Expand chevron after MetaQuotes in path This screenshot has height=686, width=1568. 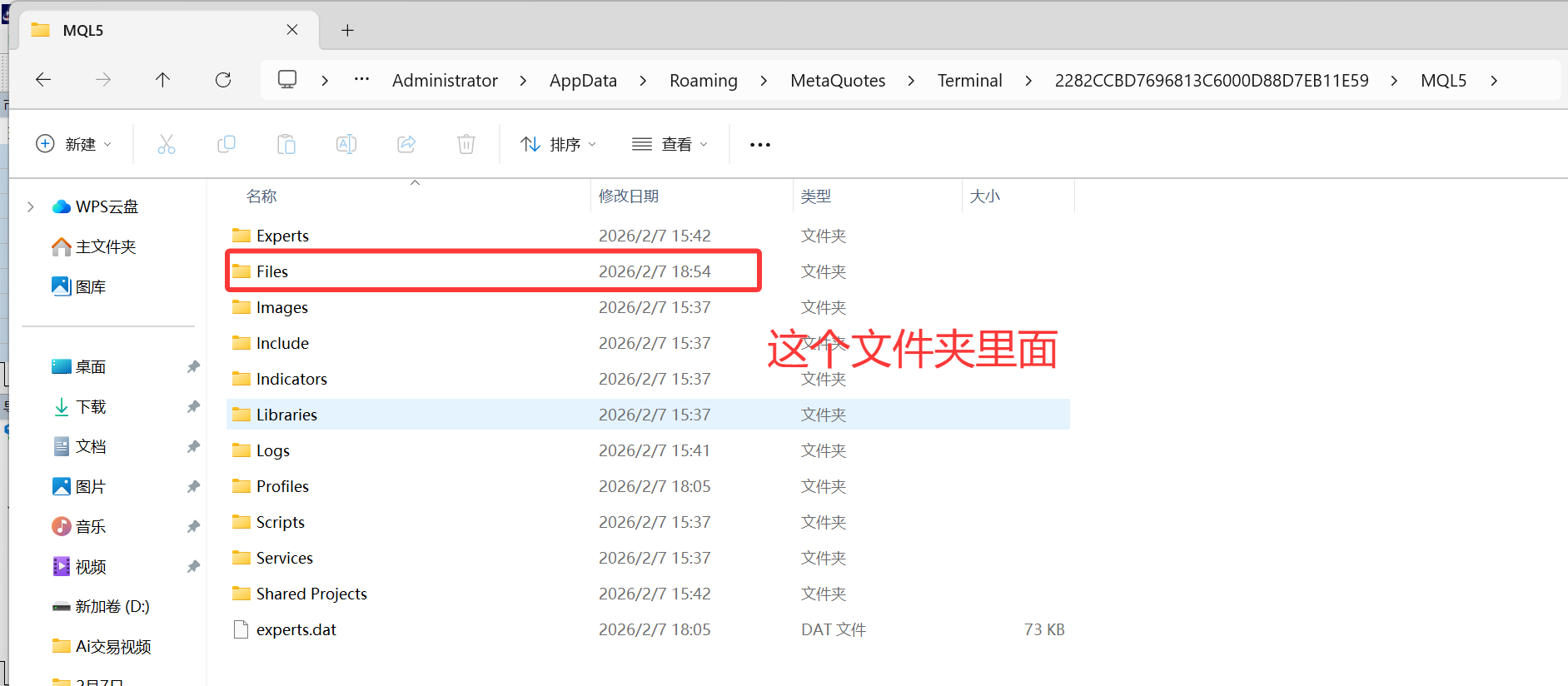pos(911,81)
